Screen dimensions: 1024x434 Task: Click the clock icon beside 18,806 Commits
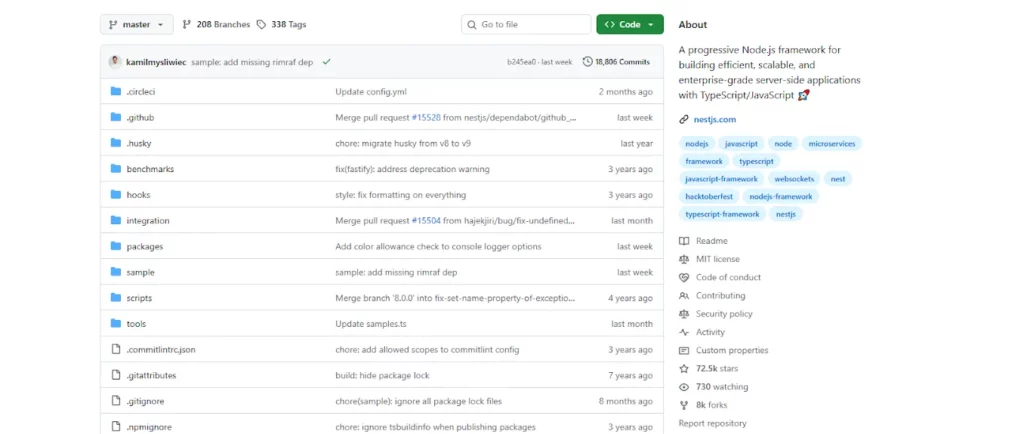(588, 62)
